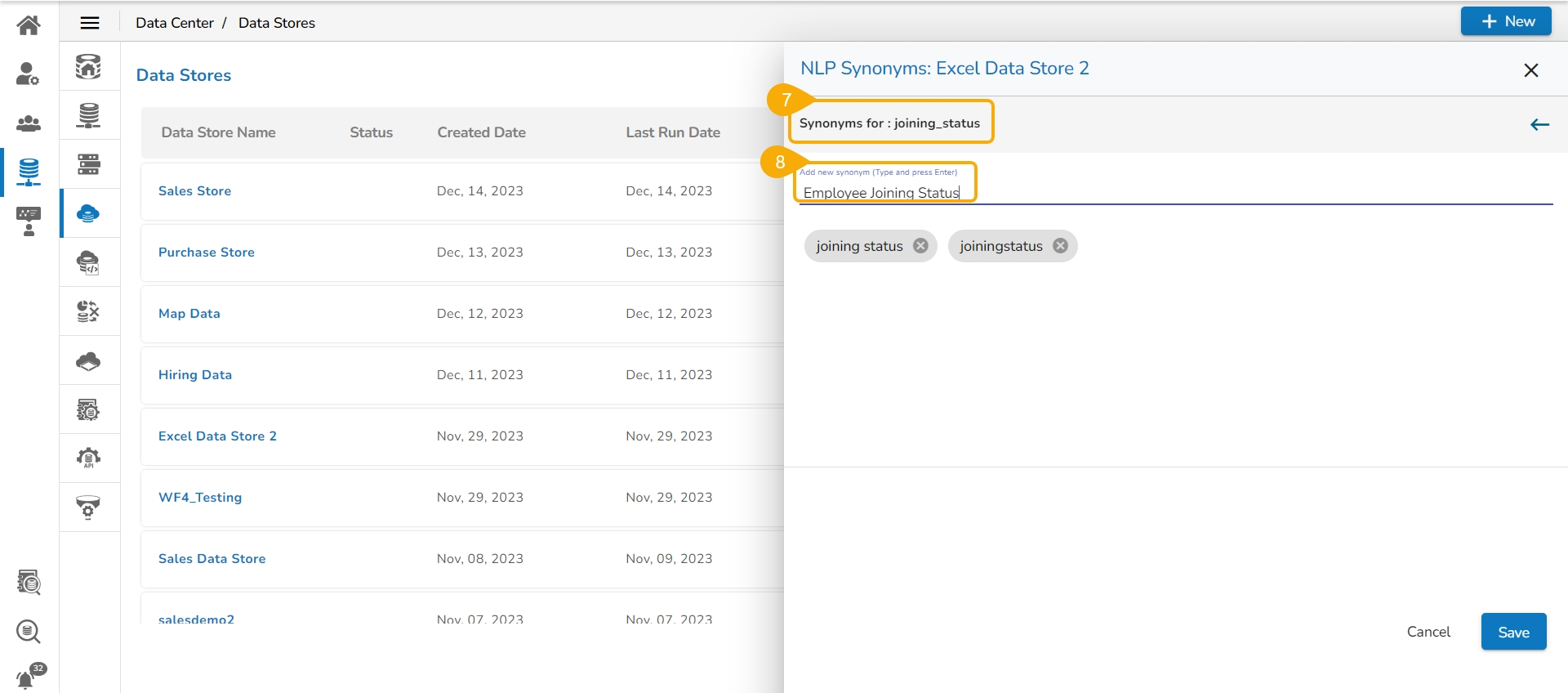Click the Last Run Date column header
Image resolution: width=1568 pixels, height=693 pixels.
(673, 132)
